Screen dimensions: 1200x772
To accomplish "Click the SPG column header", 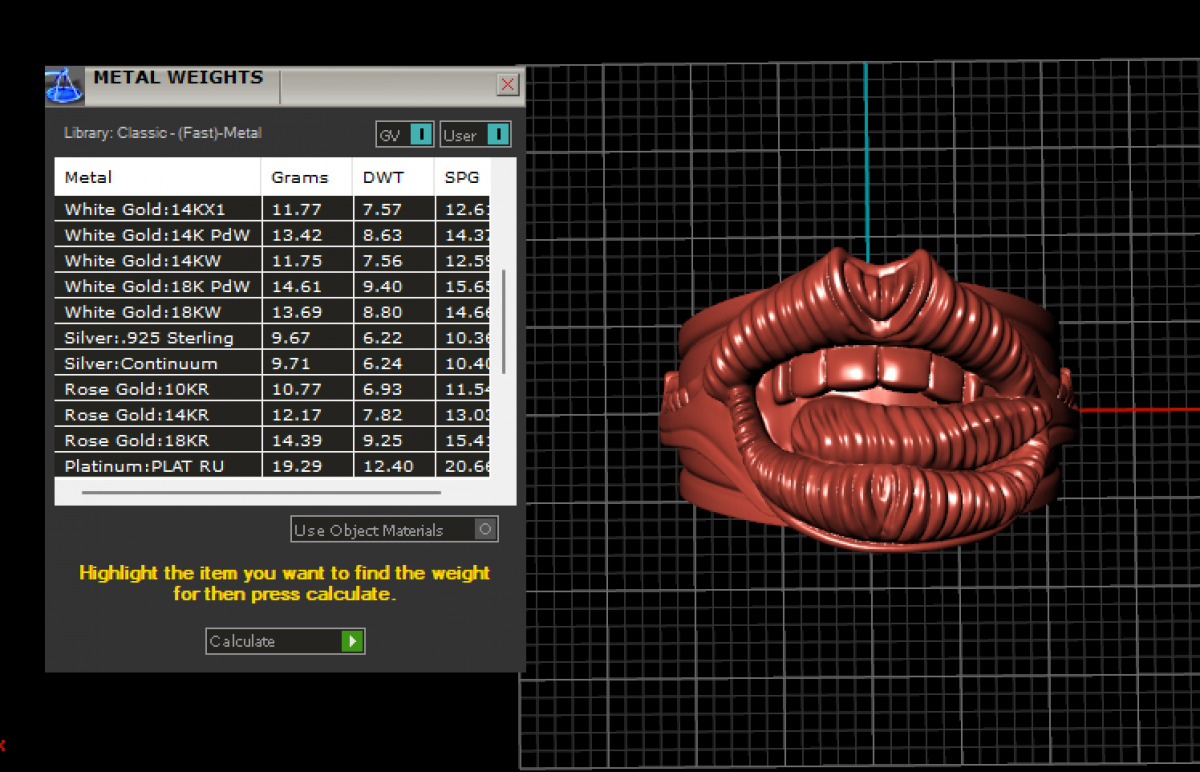I will (462, 177).
